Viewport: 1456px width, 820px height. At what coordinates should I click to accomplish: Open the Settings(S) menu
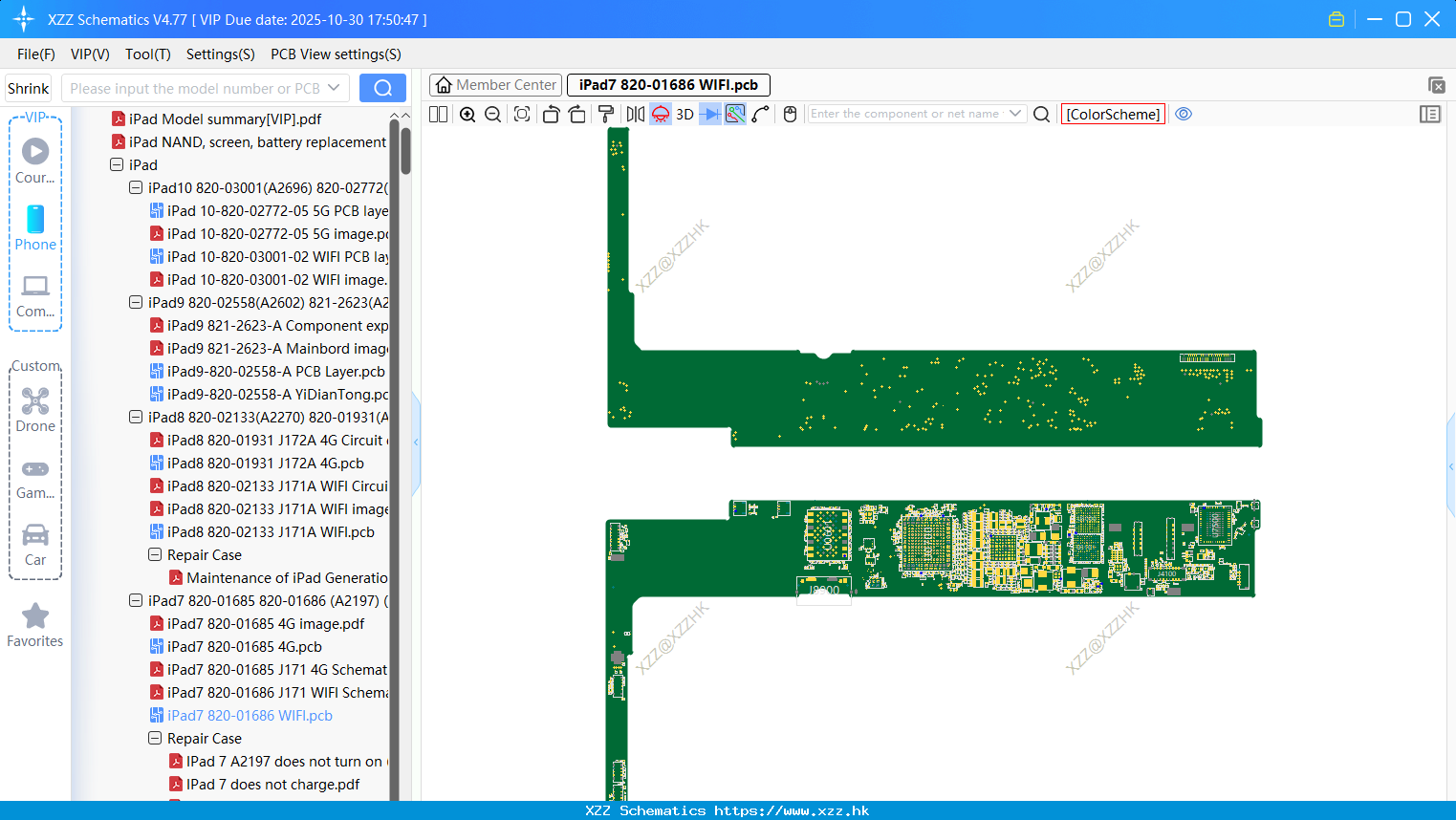221,54
